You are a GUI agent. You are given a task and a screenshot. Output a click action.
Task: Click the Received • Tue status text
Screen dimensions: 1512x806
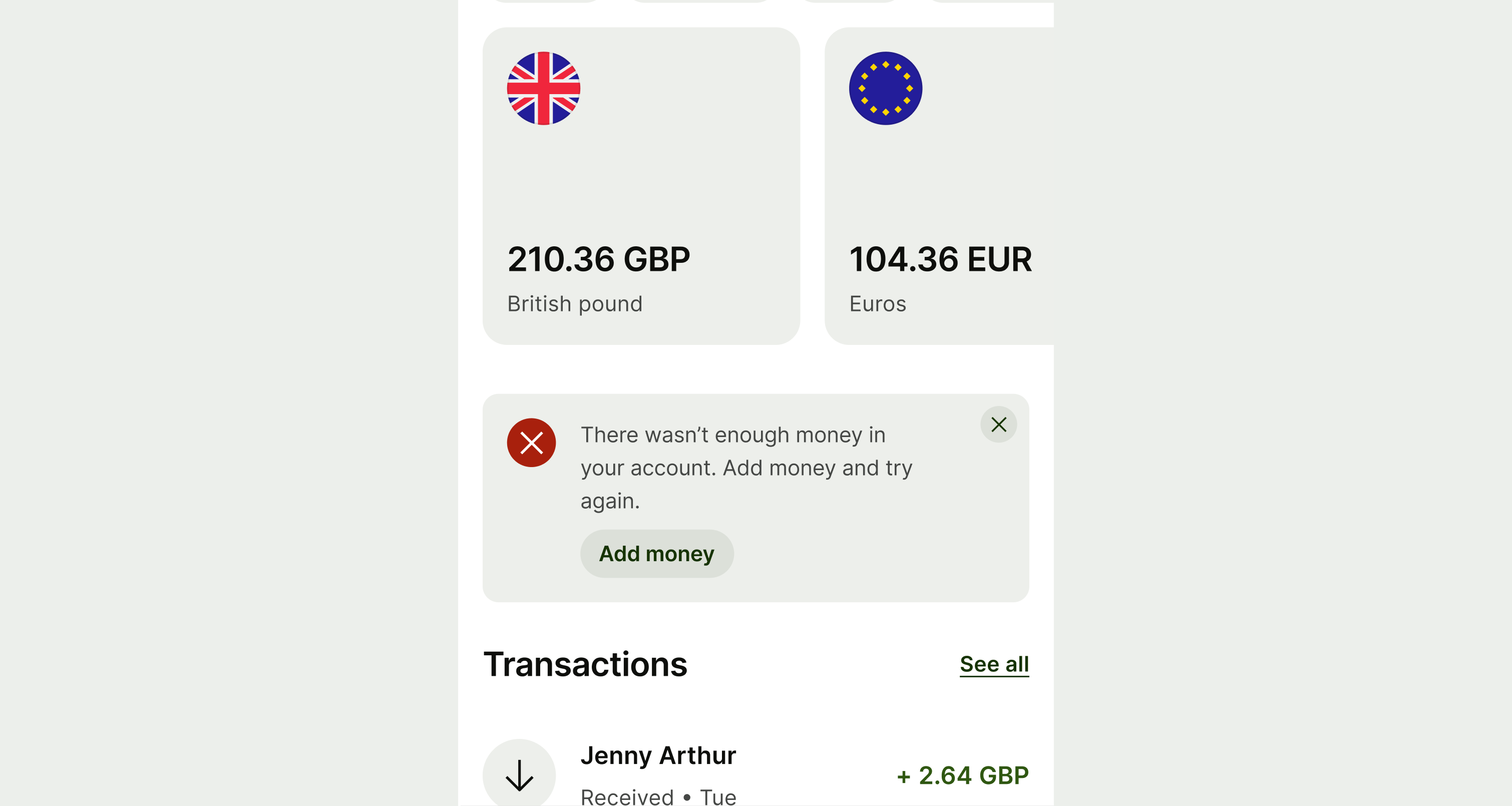pos(658,796)
